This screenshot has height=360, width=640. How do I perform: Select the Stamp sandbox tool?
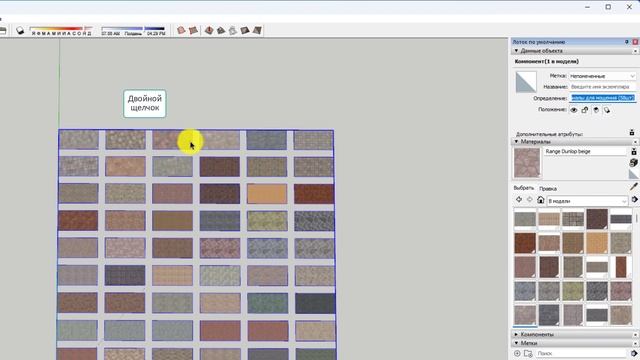(x=221, y=30)
